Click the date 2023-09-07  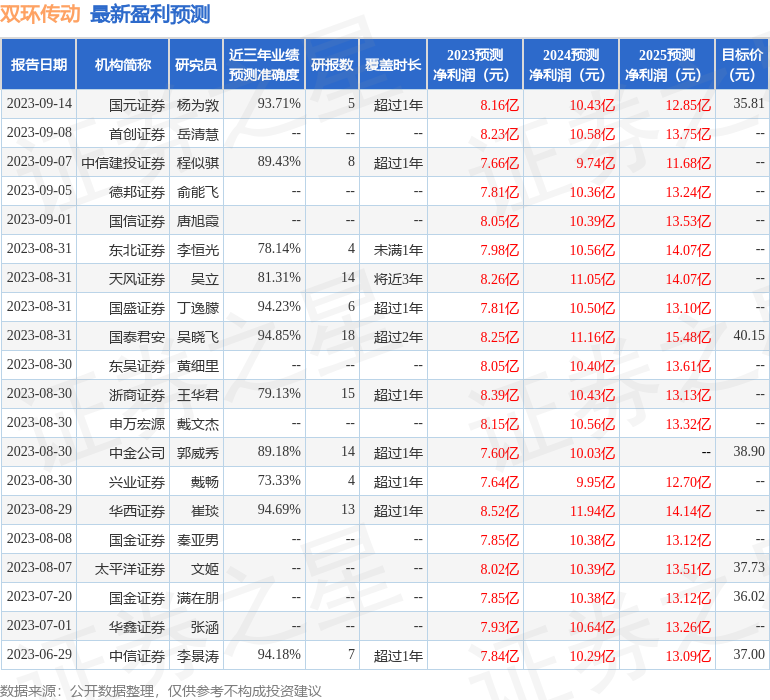pyautogui.click(x=39, y=162)
